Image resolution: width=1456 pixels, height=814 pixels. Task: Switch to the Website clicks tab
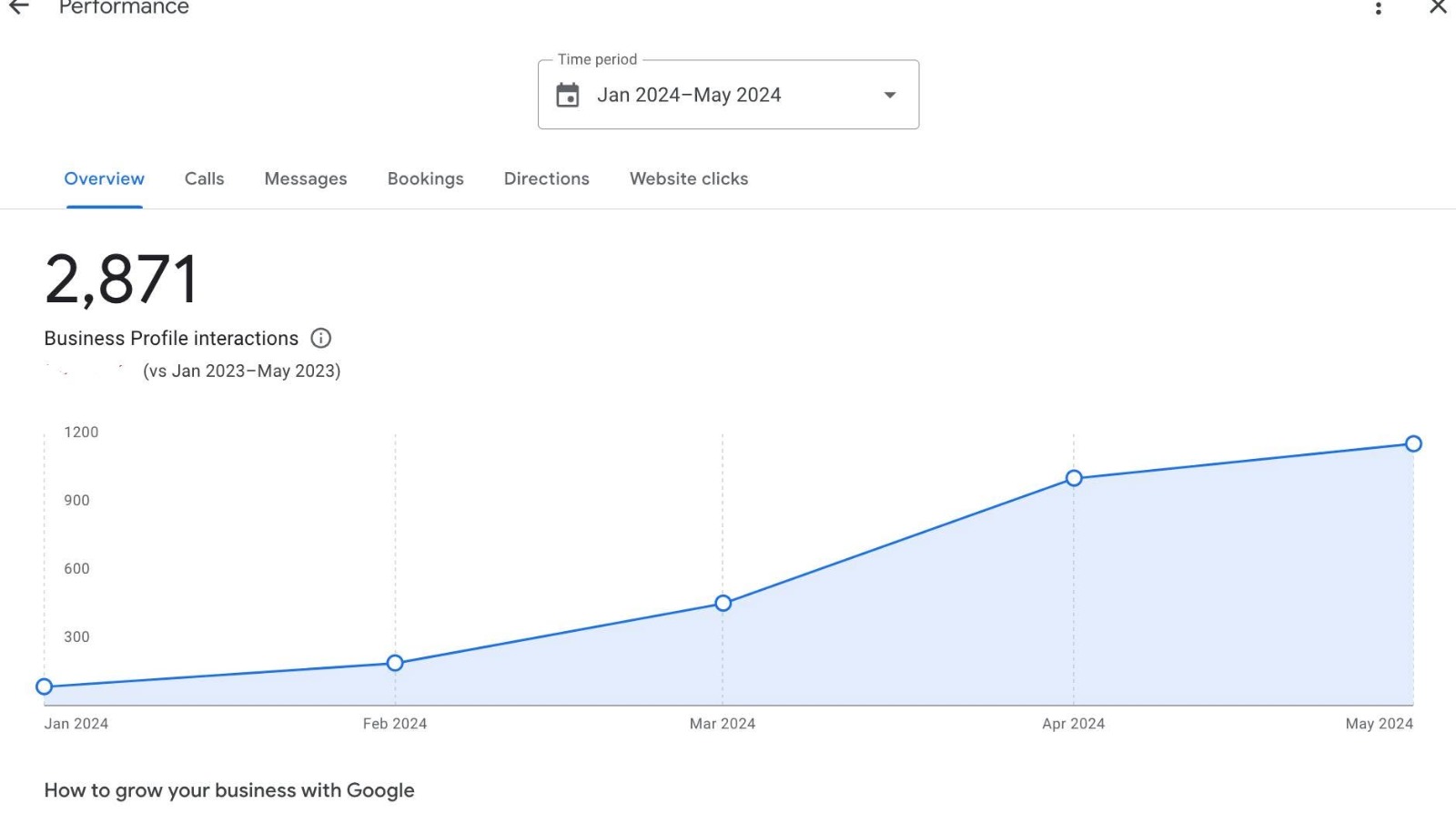pos(689,178)
